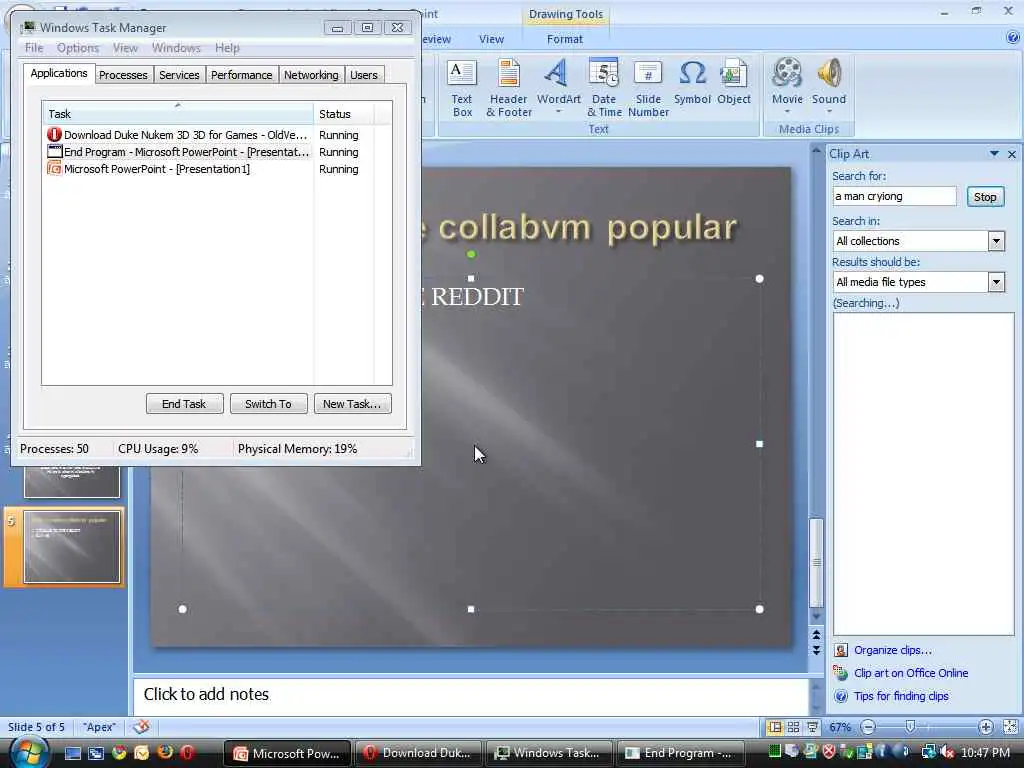
Task: Fit slide to current window
Action: [x=1010, y=727]
